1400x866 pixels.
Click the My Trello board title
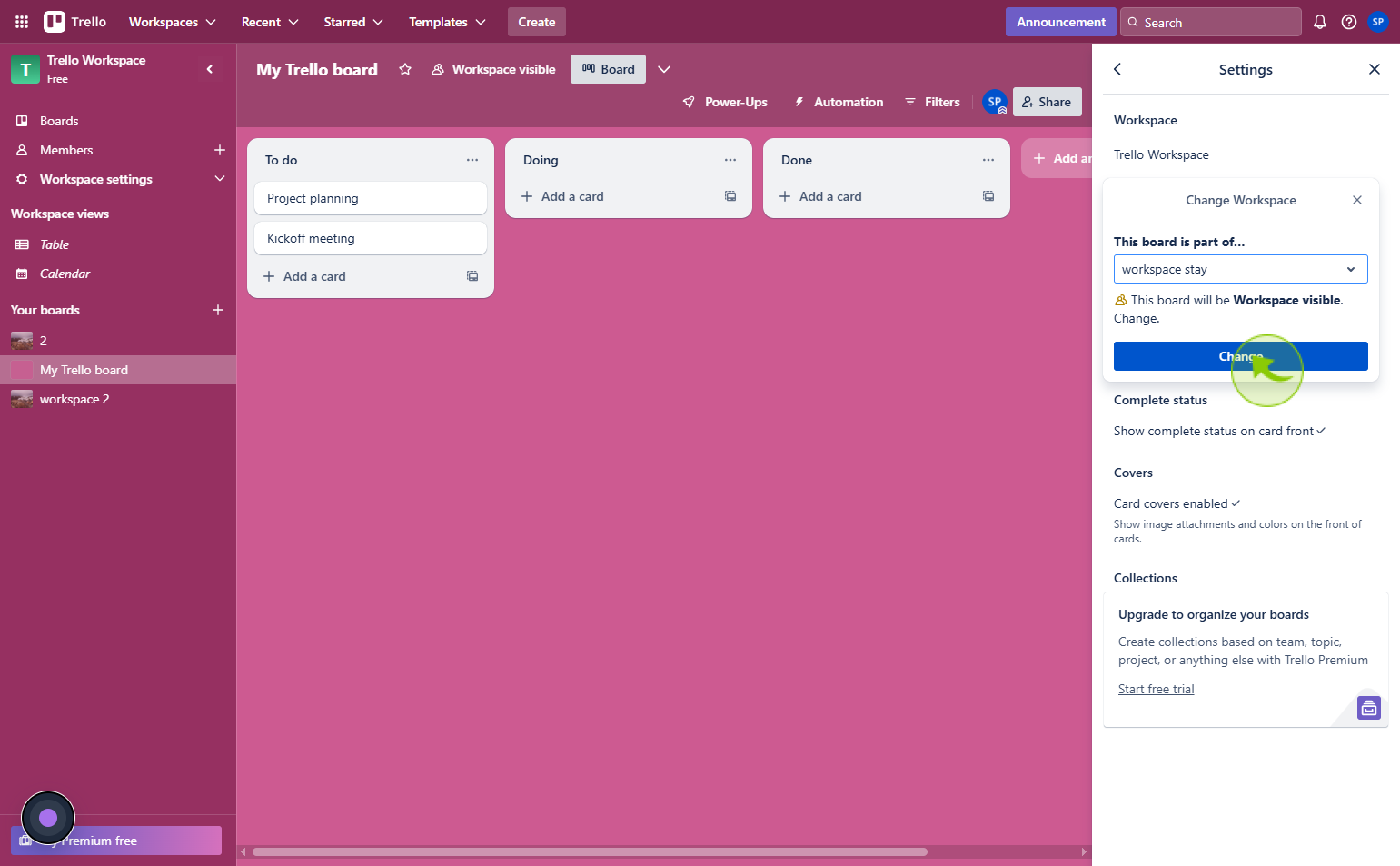click(317, 69)
